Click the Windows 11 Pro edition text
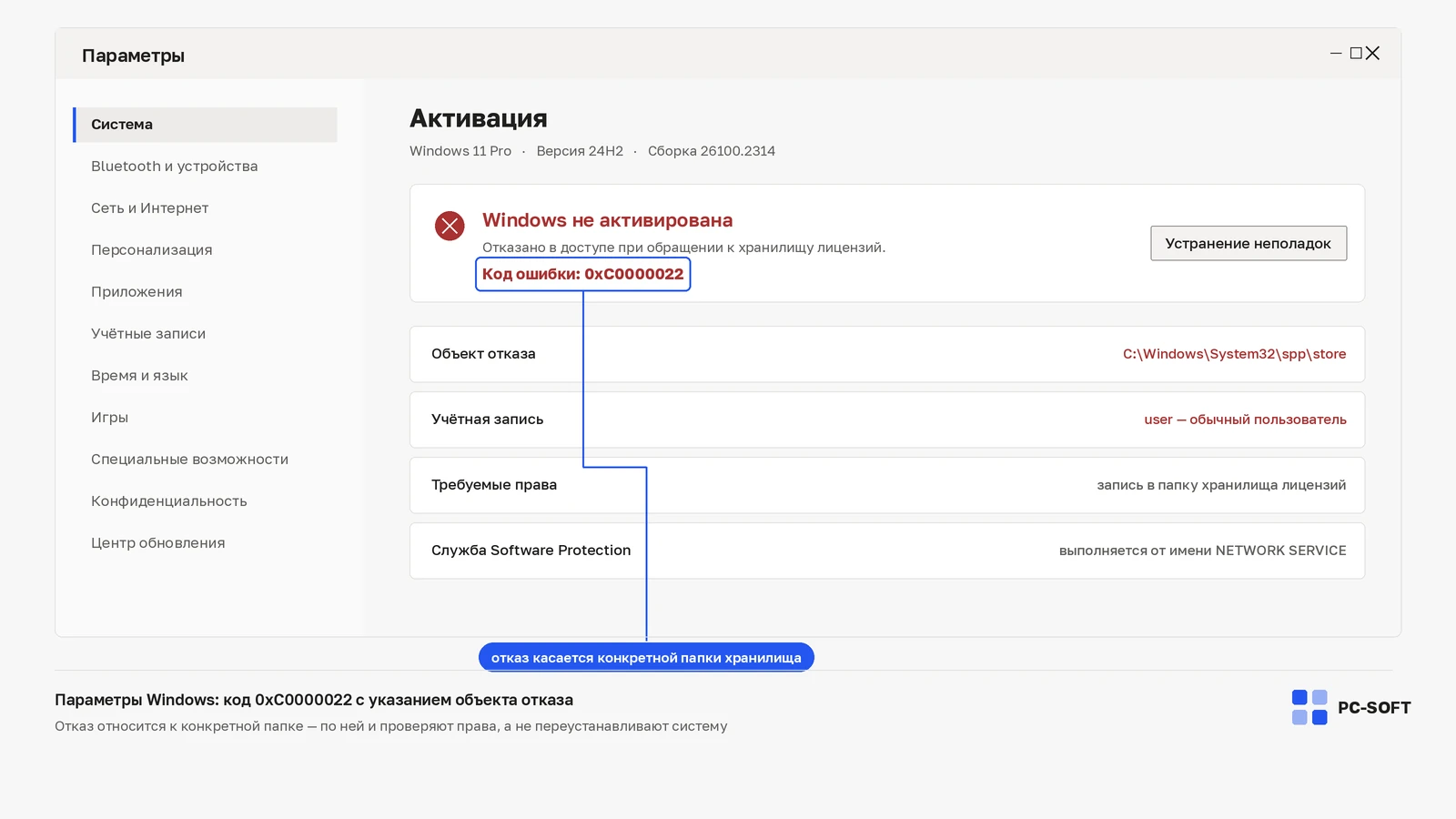The height and width of the screenshot is (819, 1456). pos(460,151)
